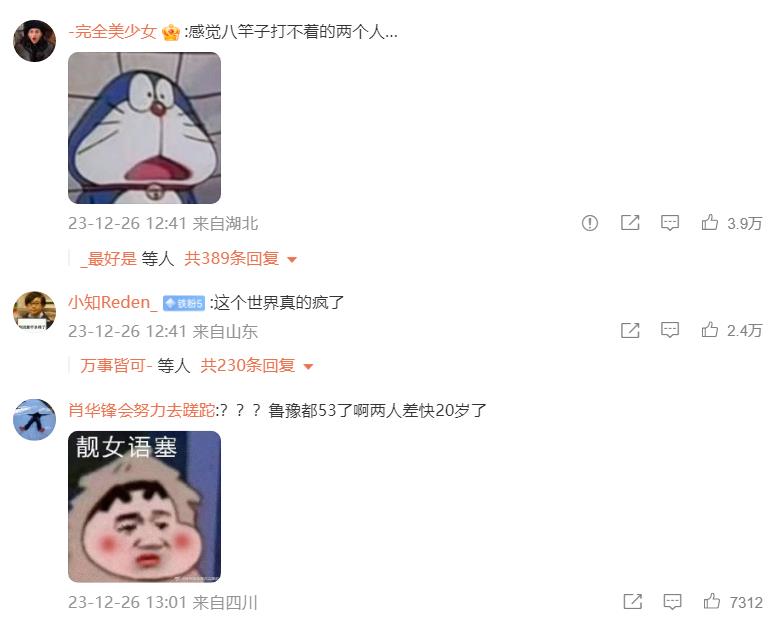Expand the 共389条回复 replies
Screen dimensions: 778x618
click(231, 258)
